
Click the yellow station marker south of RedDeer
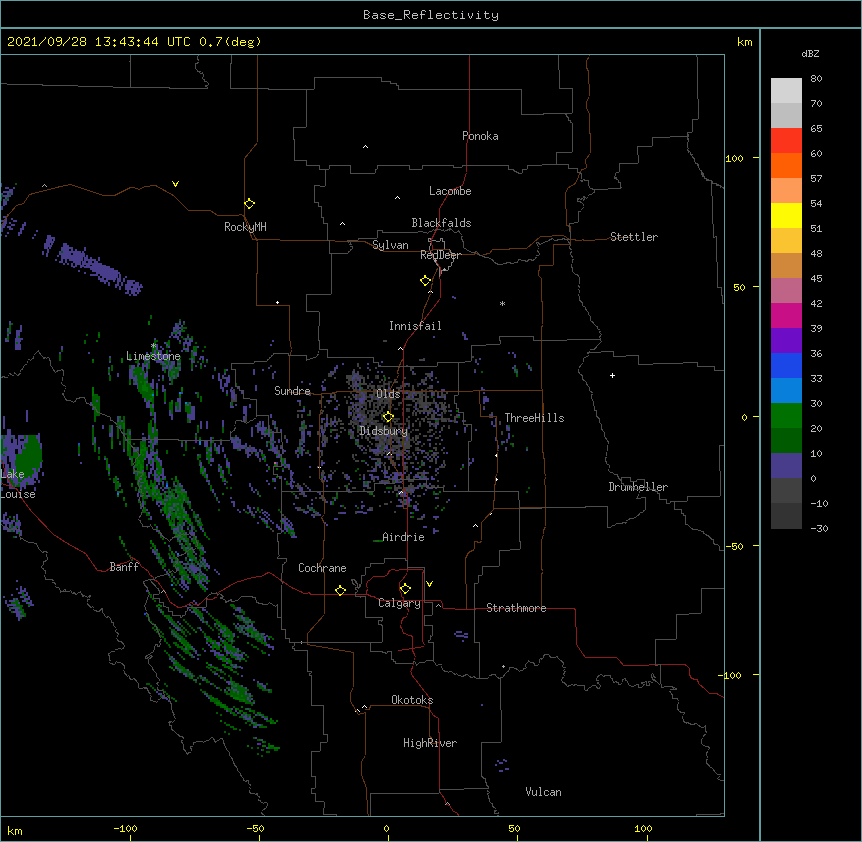click(426, 281)
